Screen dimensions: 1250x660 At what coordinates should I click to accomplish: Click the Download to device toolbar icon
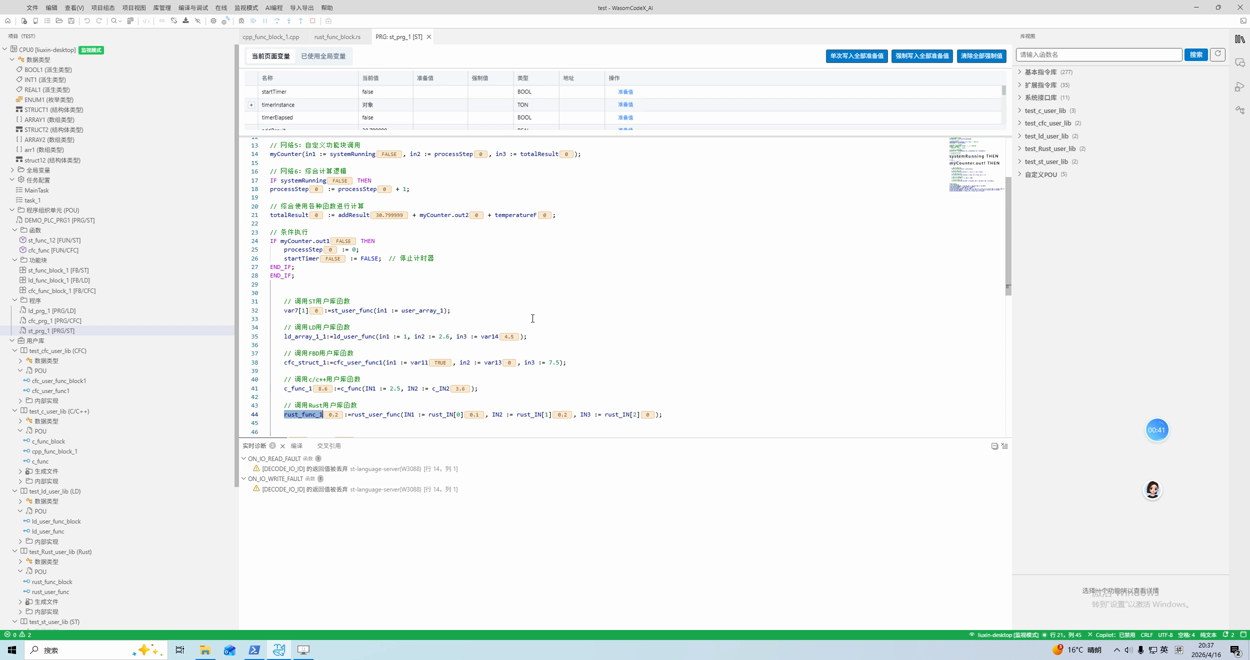[185, 21]
